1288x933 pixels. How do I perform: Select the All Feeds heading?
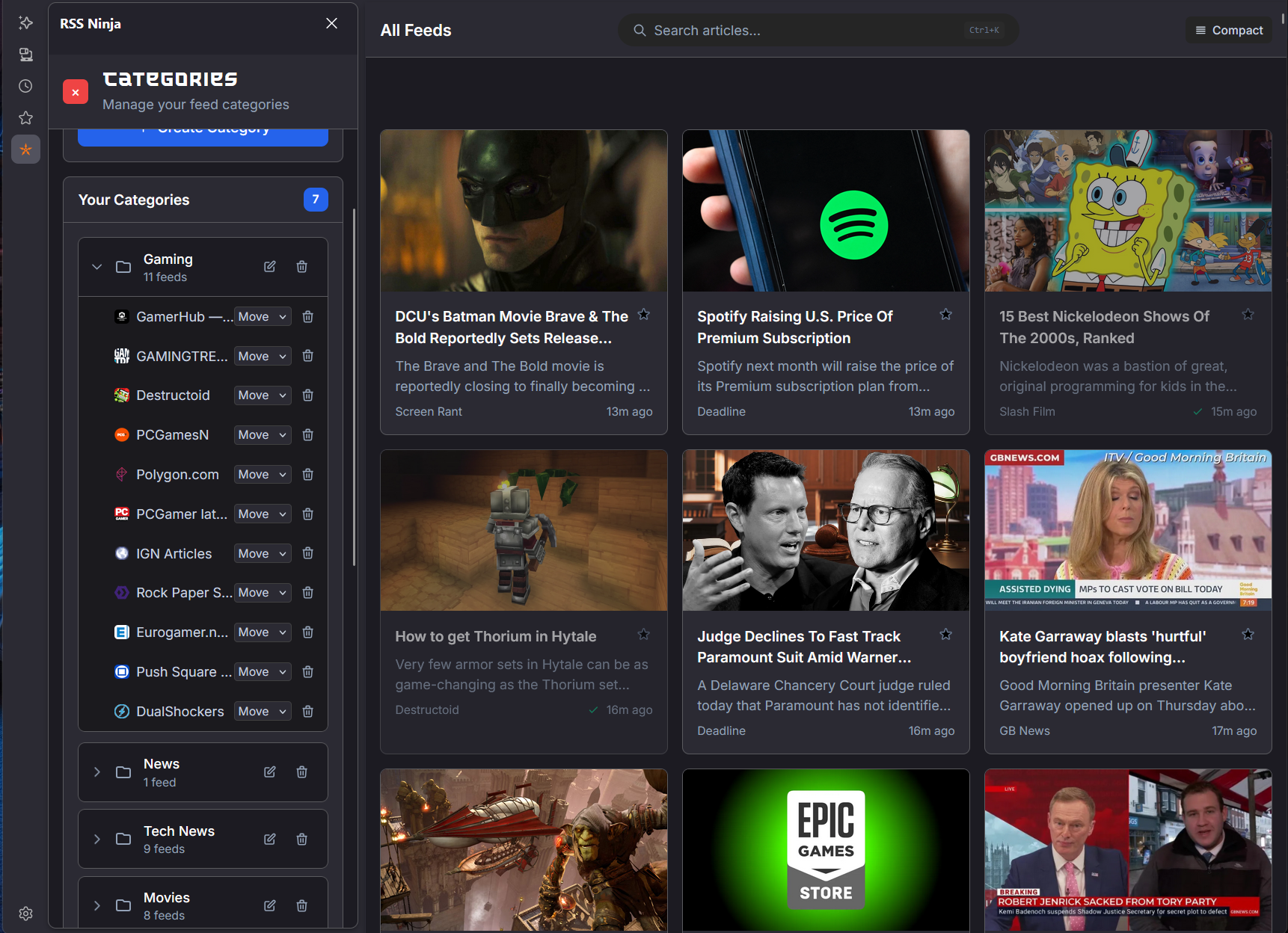pos(415,30)
